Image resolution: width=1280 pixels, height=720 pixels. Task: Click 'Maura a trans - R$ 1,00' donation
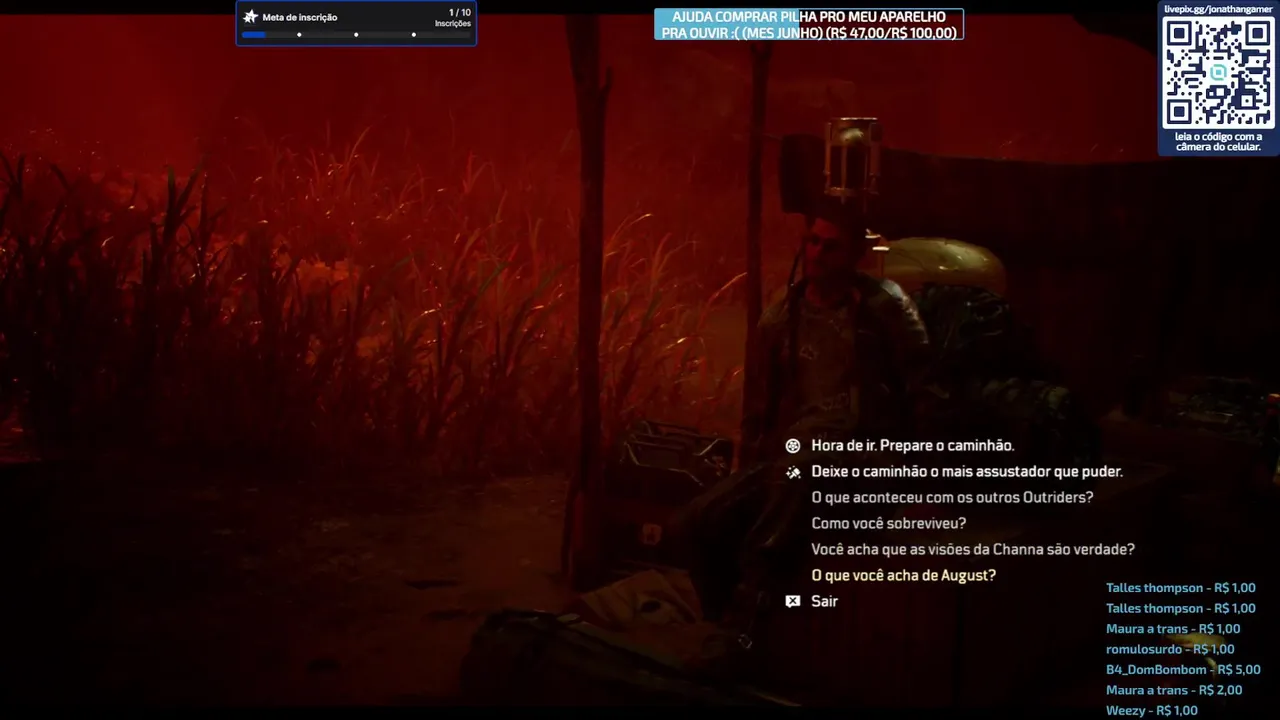click(x=1173, y=629)
